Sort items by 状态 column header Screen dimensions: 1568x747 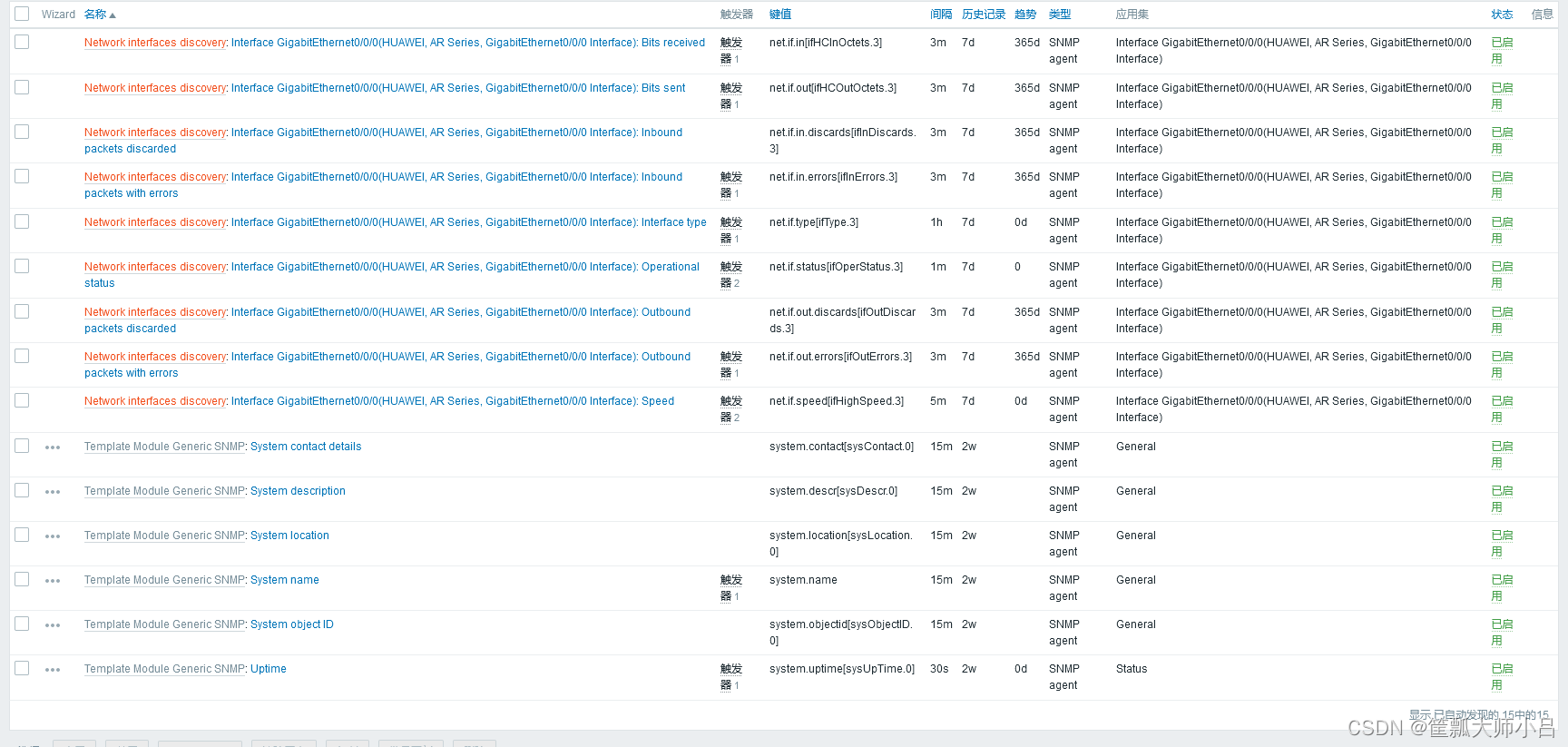[x=1503, y=15]
